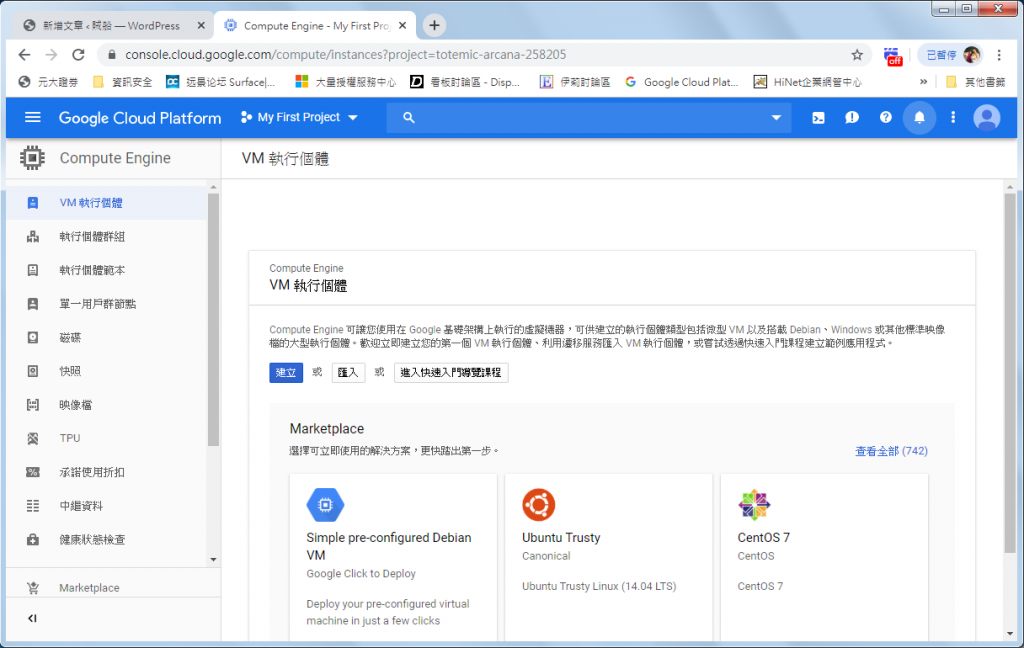Open 中繼資料 in sidebar

point(108,506)
